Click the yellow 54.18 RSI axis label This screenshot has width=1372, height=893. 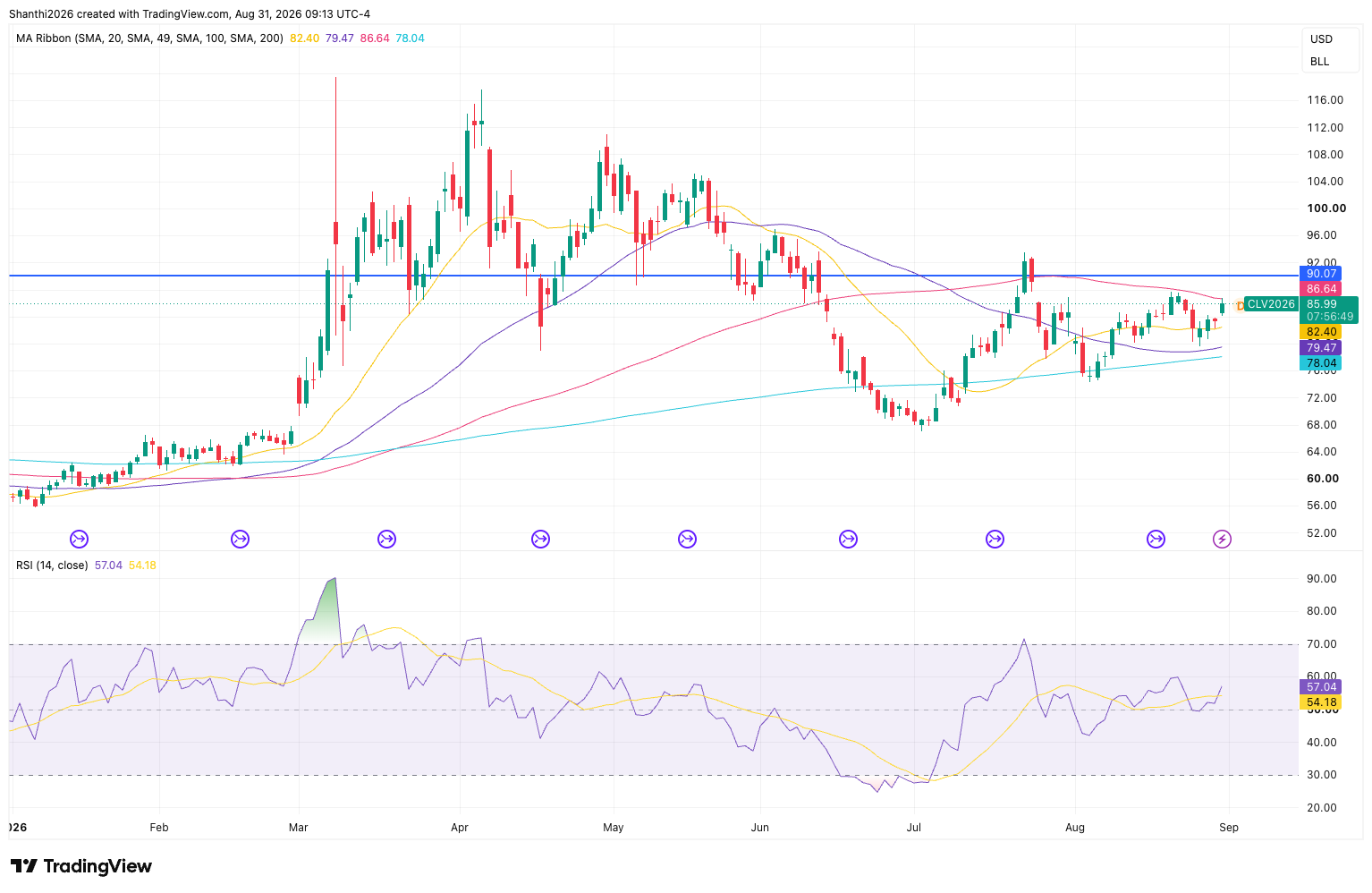(1320, 702)
